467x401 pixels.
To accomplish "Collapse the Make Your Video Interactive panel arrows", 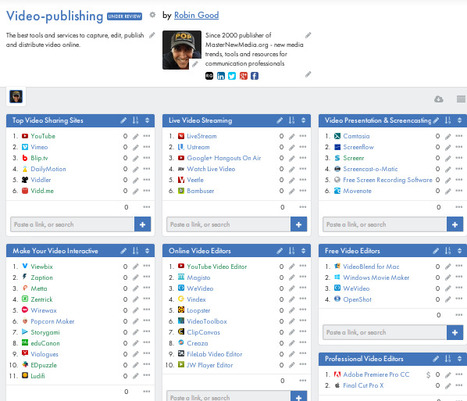I will pos(147,251).
